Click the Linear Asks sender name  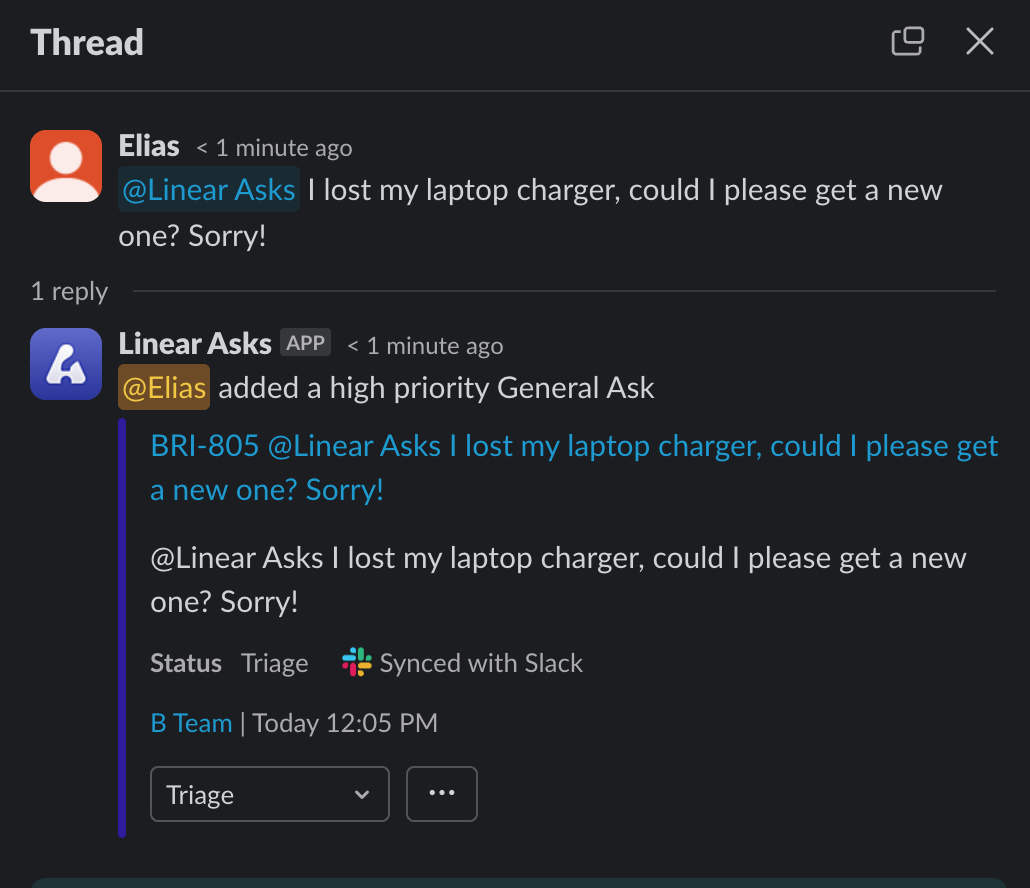tap(194, 342)
